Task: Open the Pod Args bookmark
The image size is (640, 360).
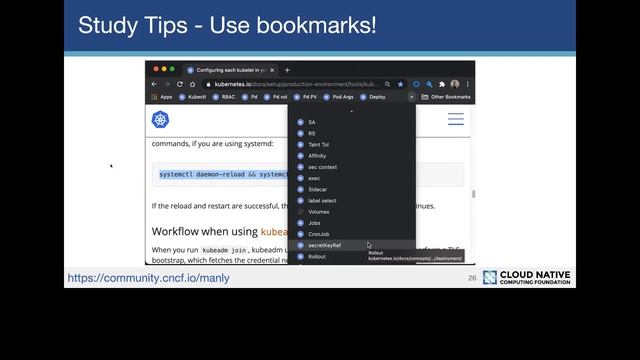Action: (338, 97)
